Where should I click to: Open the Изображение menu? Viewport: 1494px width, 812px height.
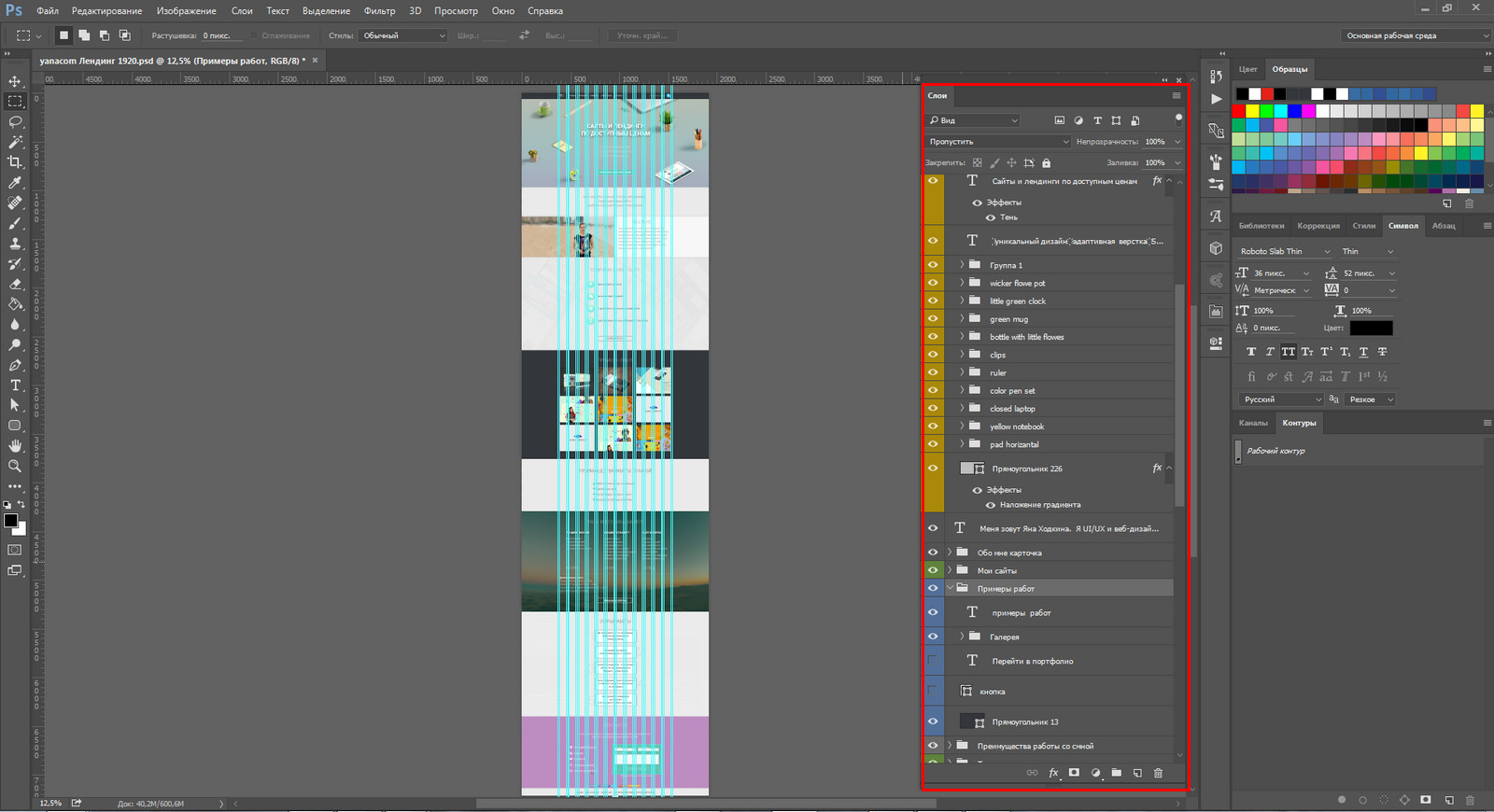(x=187, y=11)
